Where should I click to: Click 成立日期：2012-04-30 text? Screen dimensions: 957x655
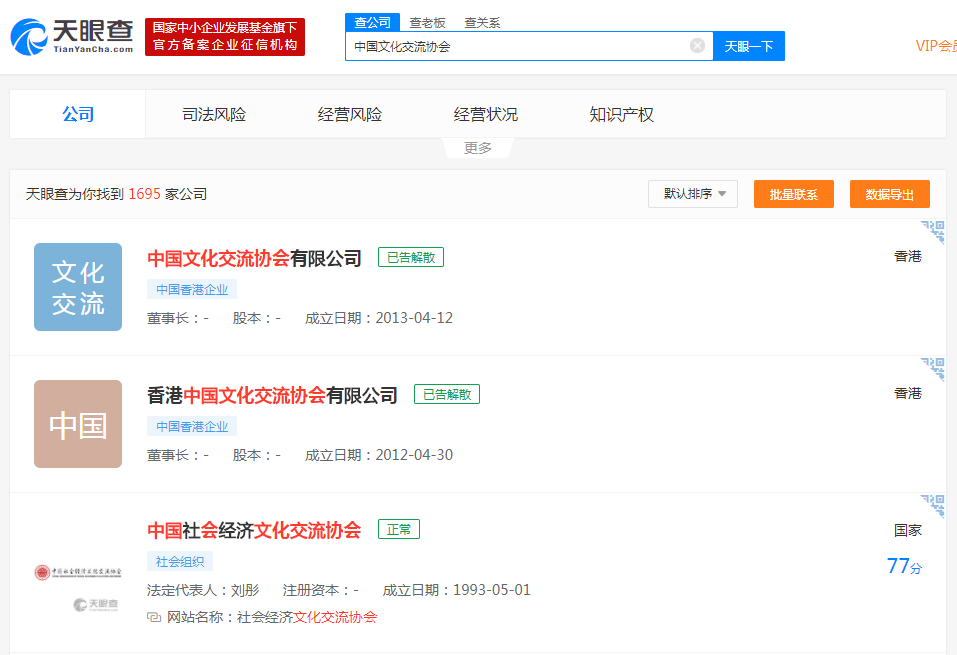pos(378,455)
